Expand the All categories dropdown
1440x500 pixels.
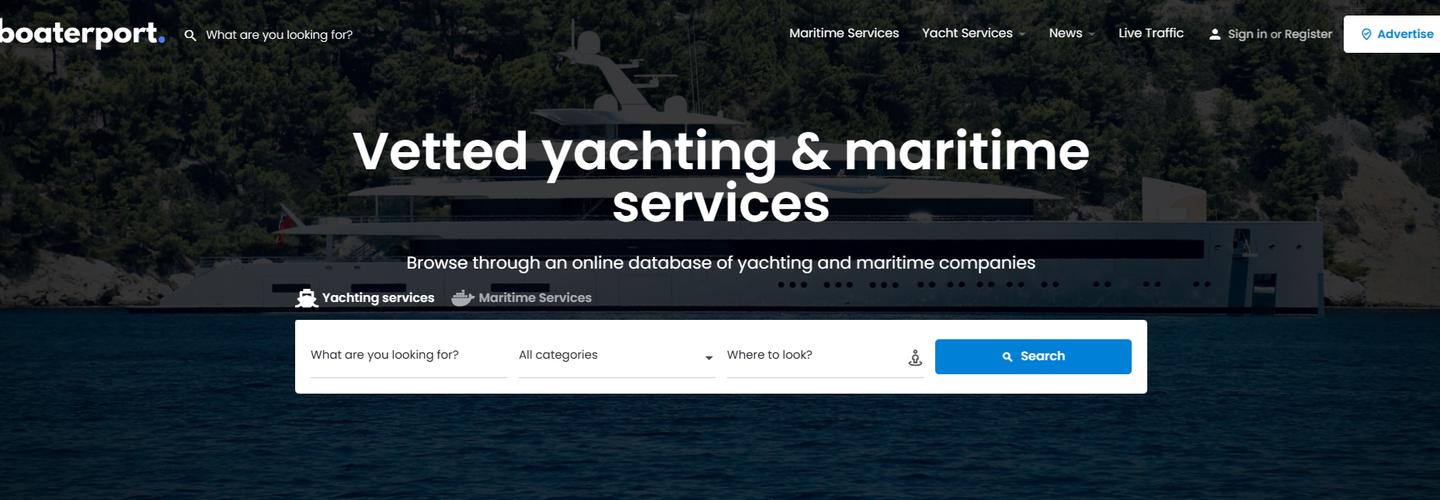pyautogui.click(x=616, y=355)
